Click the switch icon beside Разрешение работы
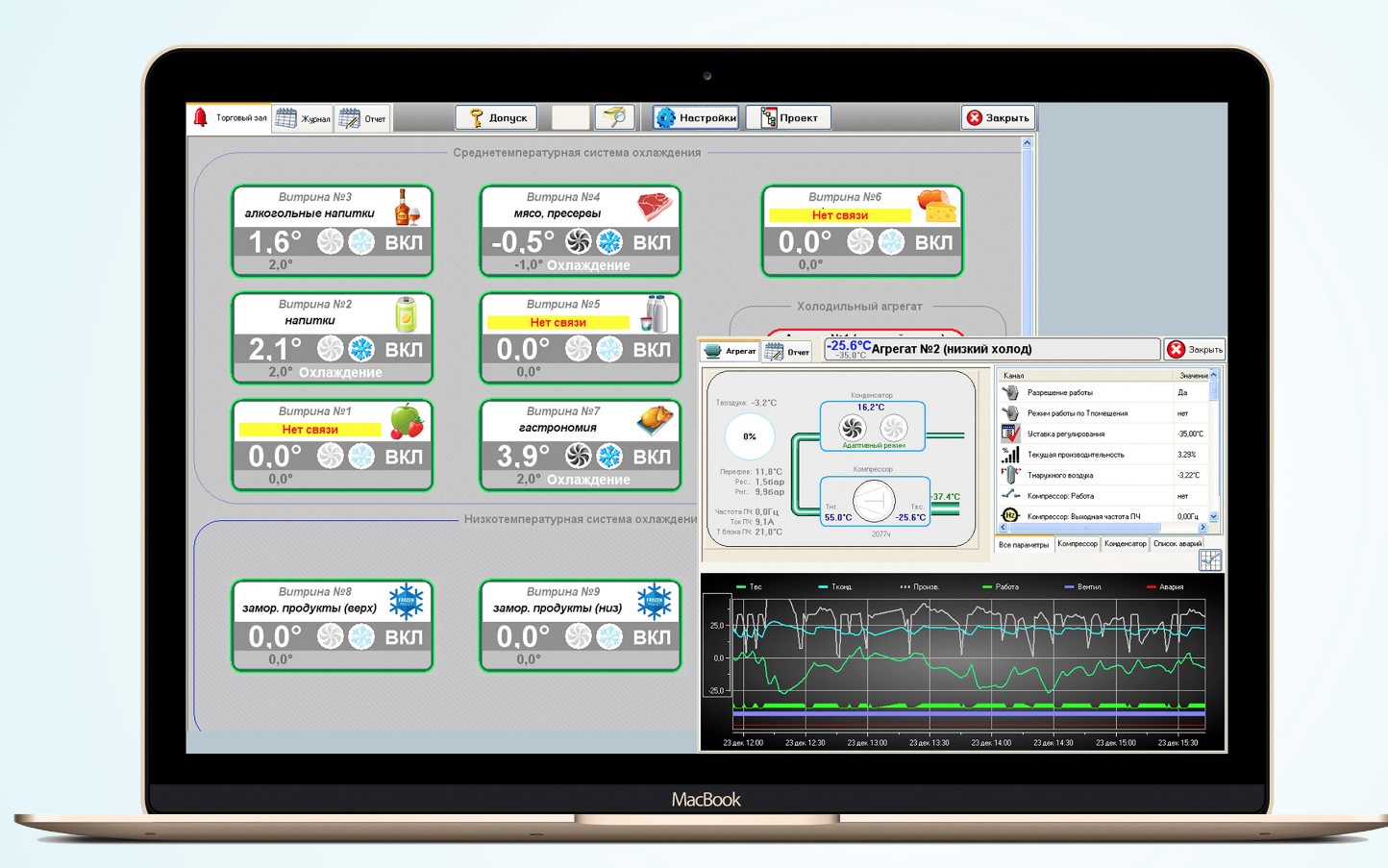Screen dimensions: 1388x868 (1010, 392)
